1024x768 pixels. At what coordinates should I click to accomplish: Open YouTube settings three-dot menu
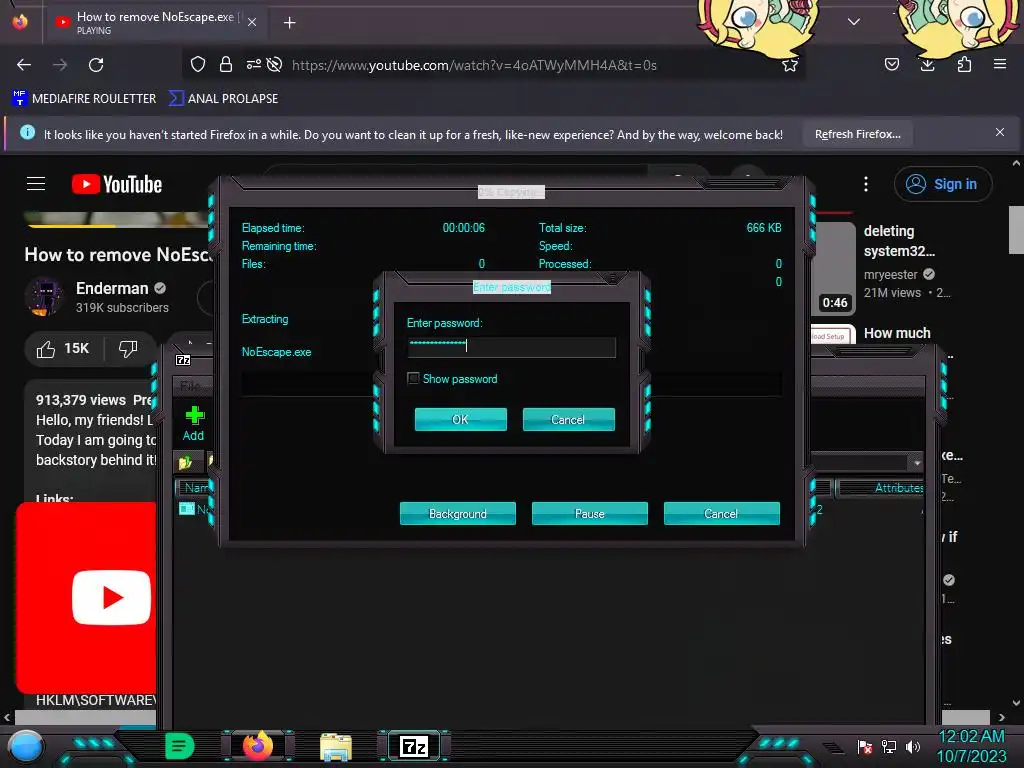(x=866, y=184)
